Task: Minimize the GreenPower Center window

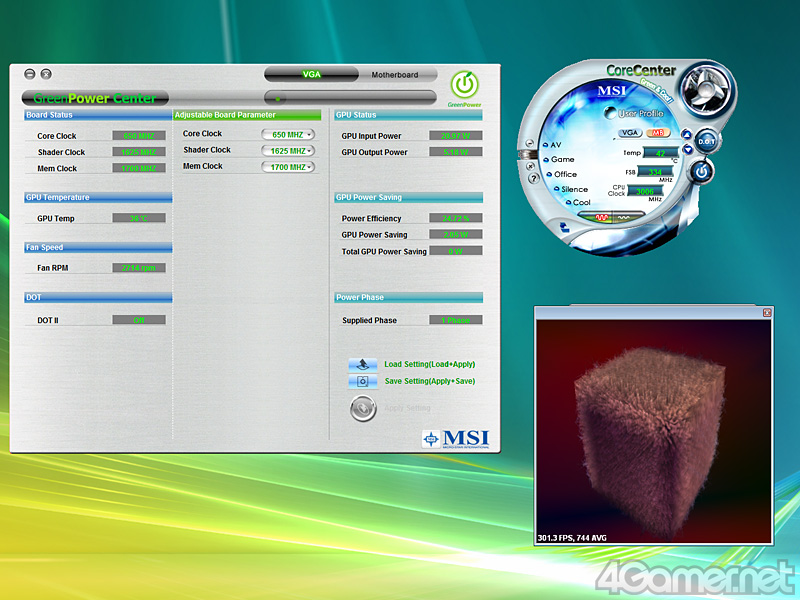Action: click(x=30, y=74)
